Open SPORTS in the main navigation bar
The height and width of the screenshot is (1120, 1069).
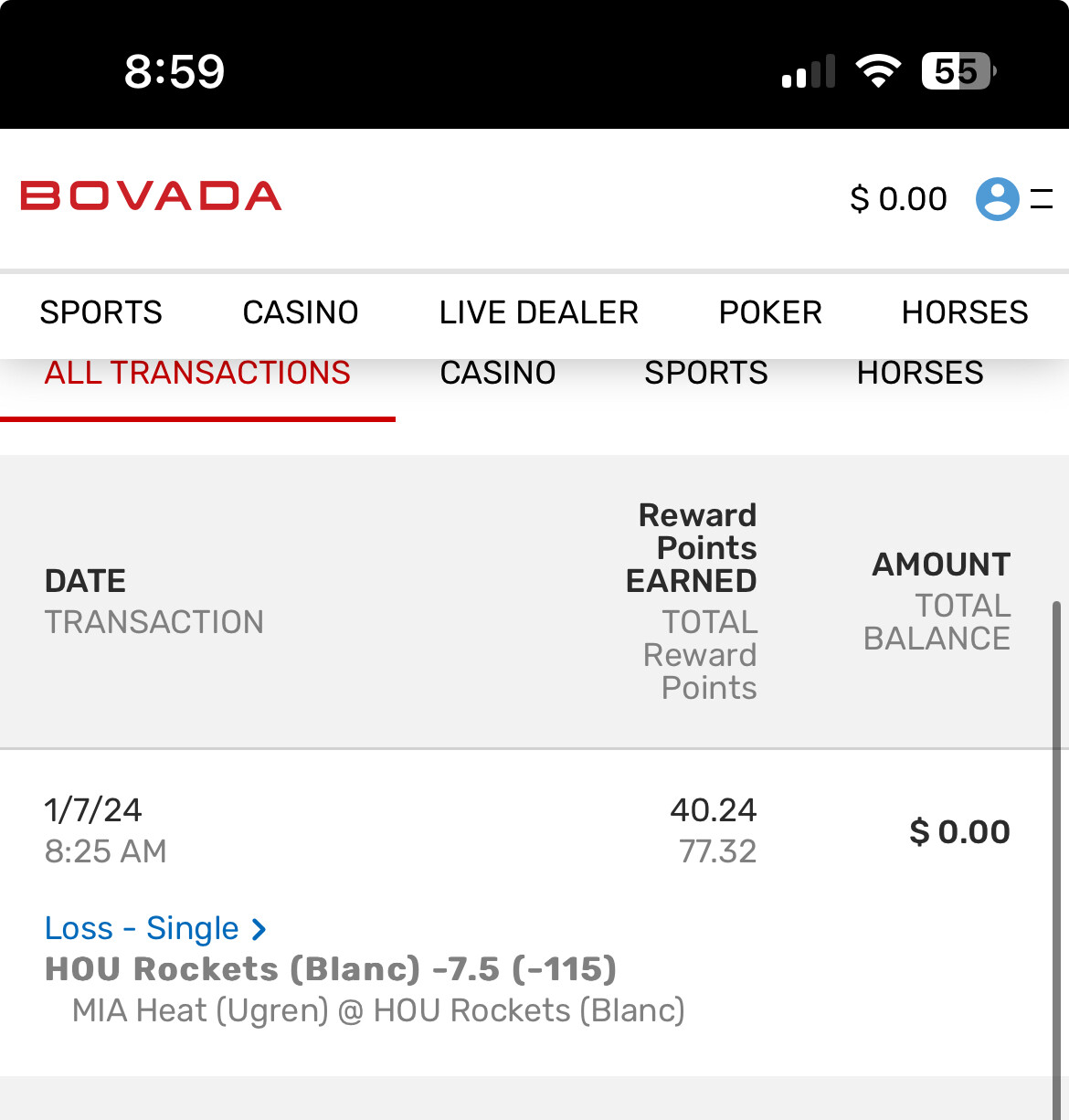click(x=101, y=312)
